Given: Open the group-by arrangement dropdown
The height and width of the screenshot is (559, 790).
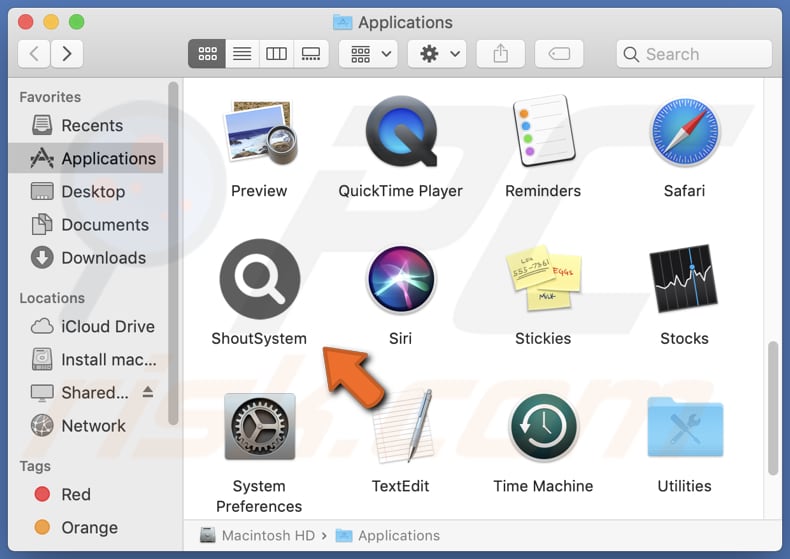Looking at the screenshot, I should pos(368,53).
